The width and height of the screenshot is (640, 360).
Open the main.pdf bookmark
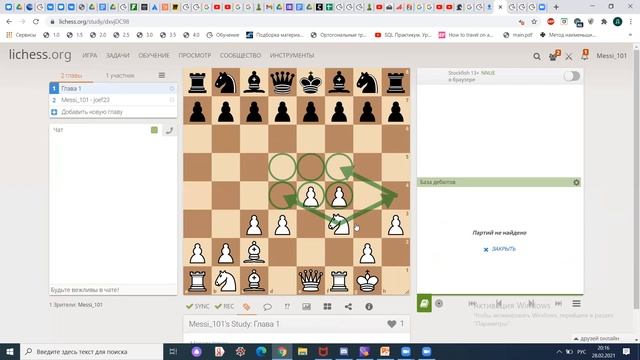(518, 35)
